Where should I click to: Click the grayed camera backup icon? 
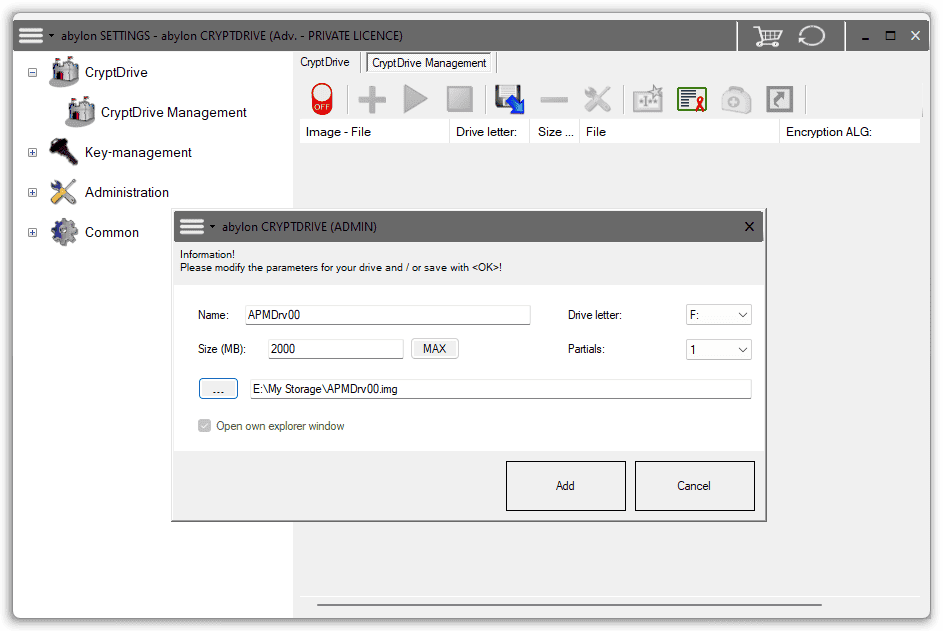click(x=736, y=100)
